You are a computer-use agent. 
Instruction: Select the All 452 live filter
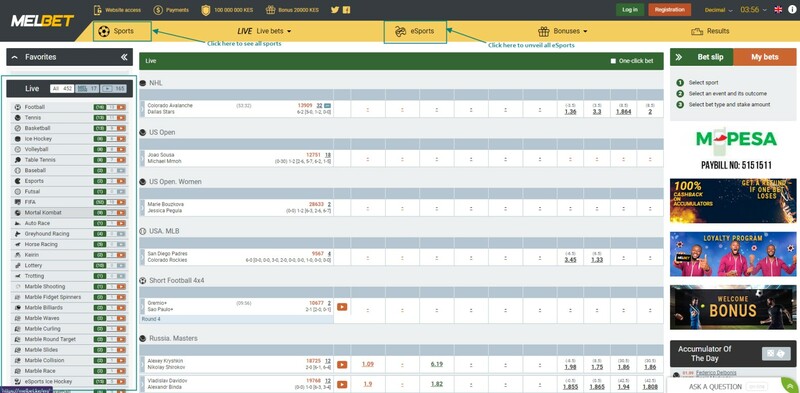(62, 89)
